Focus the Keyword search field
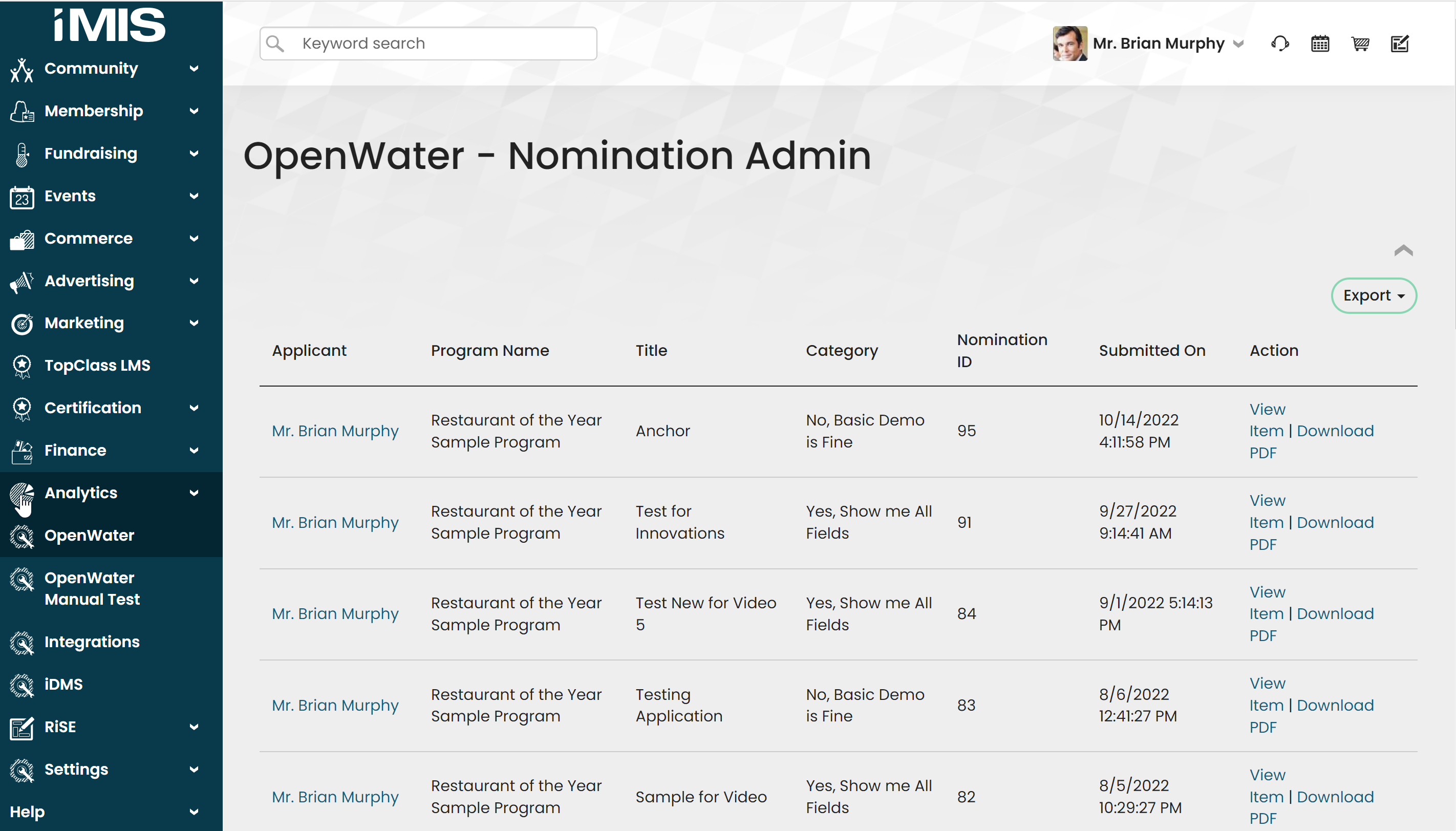 coord(428,44)
